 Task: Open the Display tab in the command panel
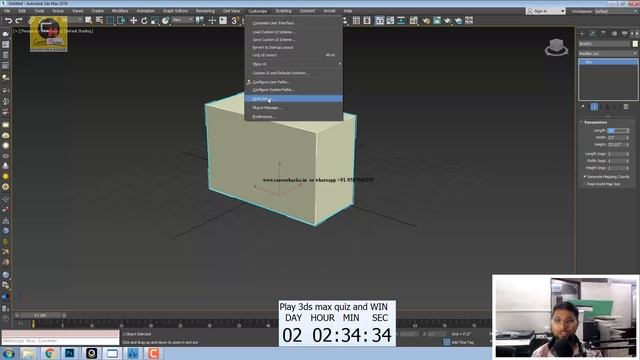[x=624, y=33]
